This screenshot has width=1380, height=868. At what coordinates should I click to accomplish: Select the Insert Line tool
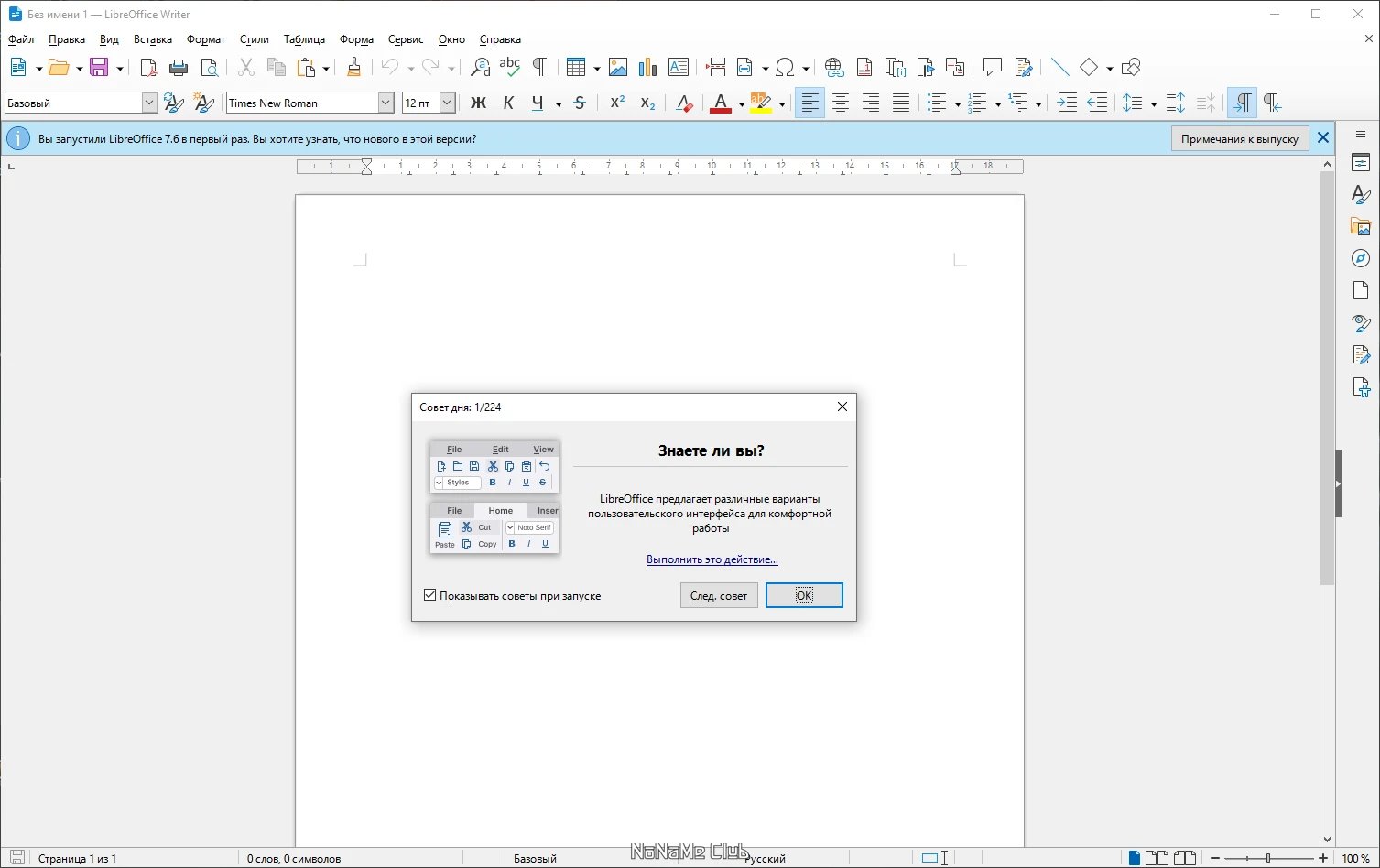coord(1060,67)
